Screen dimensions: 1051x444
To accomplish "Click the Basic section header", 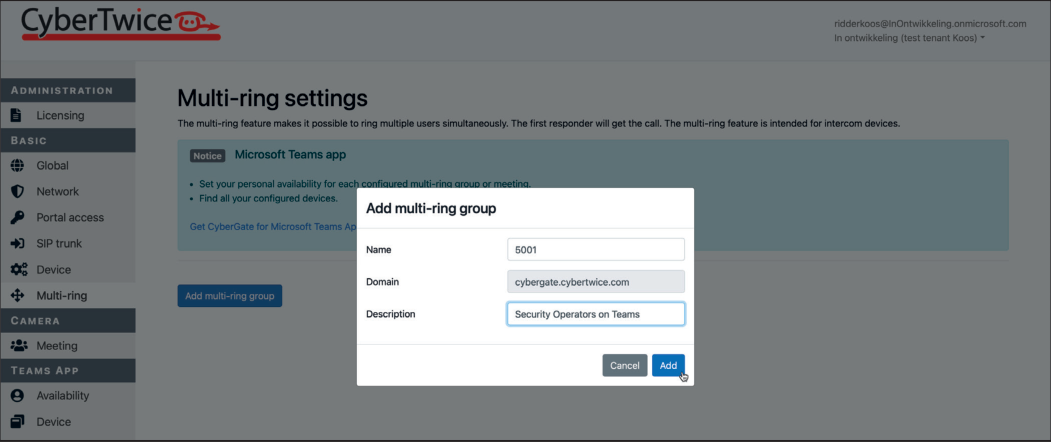I will [x=68, y=141].
